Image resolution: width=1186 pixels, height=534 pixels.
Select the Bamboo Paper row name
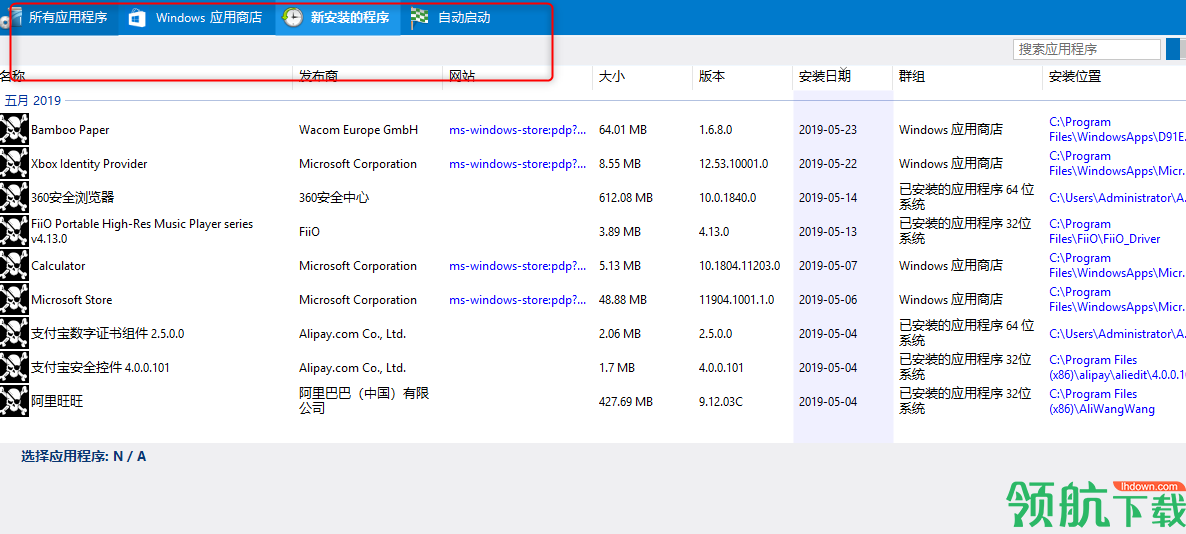click(x=70, y=130)
